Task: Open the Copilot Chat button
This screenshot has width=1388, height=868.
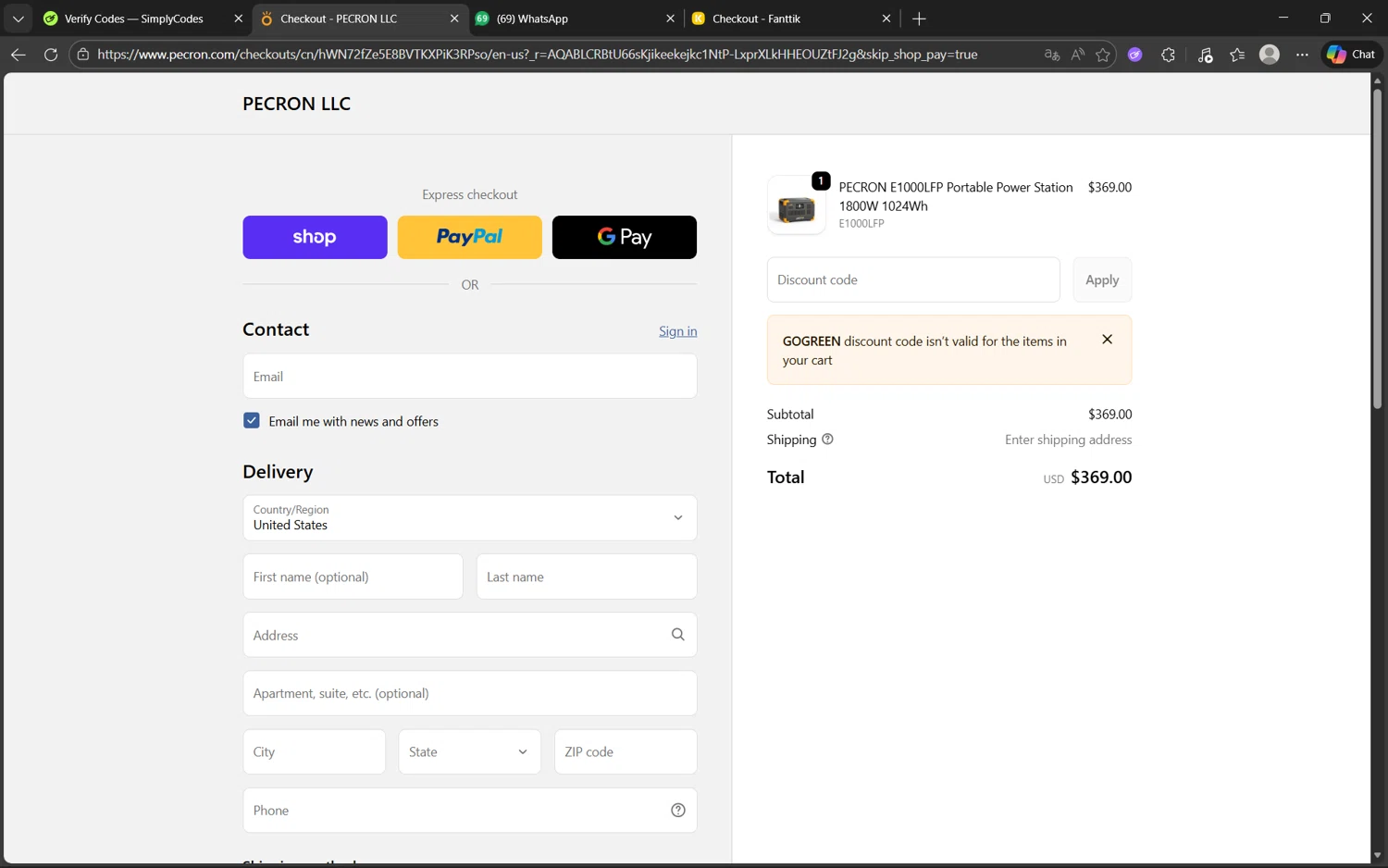Action: tap(1352, 55)
